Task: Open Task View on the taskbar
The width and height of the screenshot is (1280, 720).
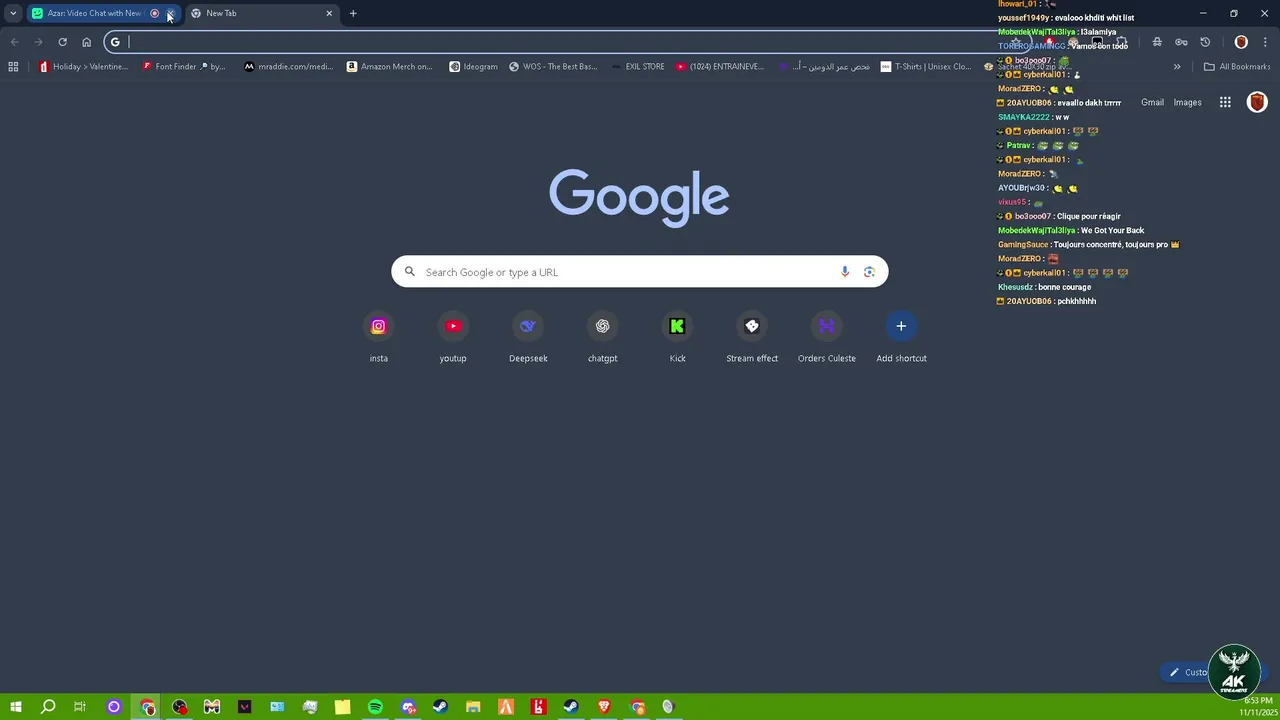Action: 80,707
